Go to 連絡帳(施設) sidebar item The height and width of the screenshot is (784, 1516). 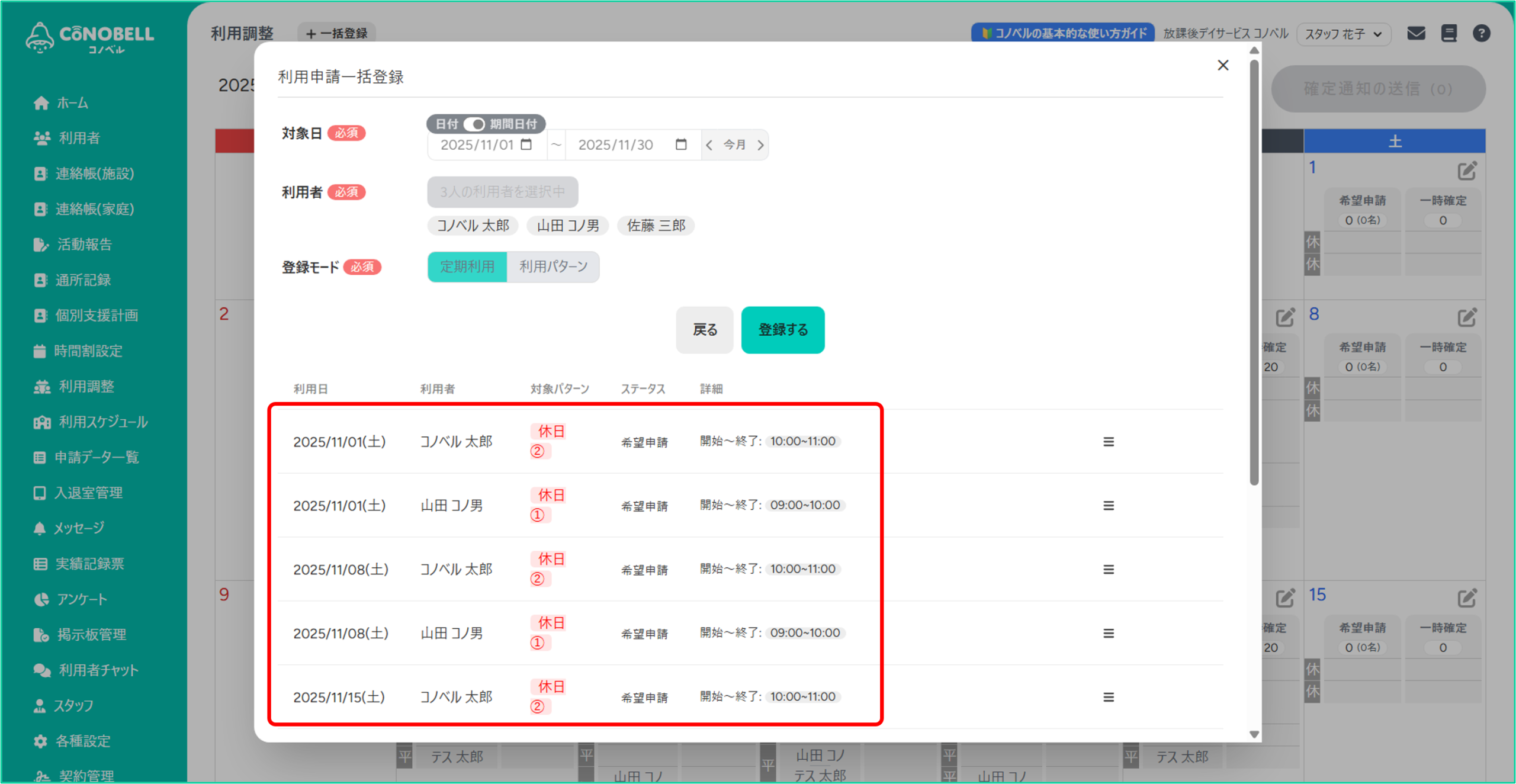[x=94, y=173]
